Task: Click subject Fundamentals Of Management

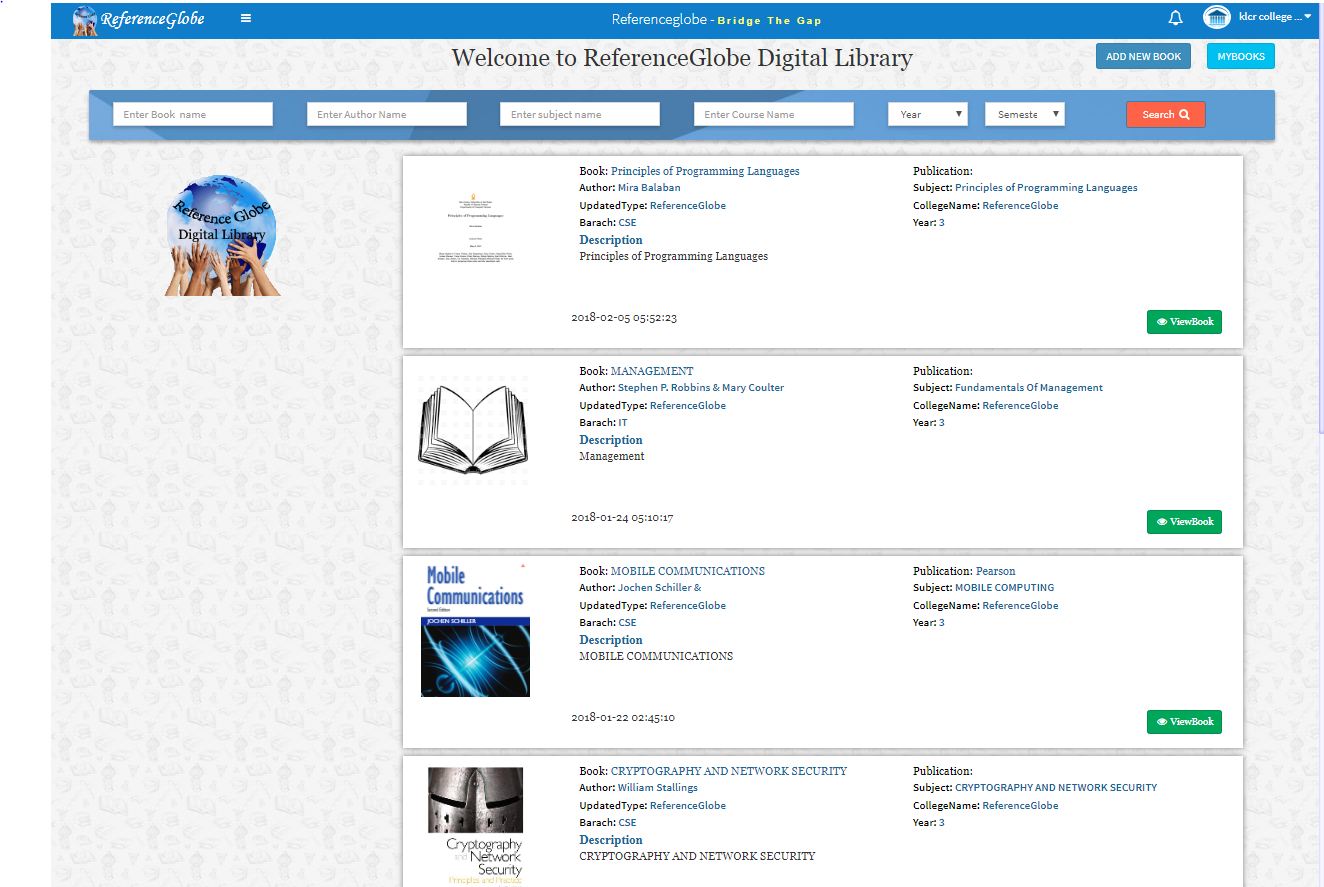Action: point(1029,388)
